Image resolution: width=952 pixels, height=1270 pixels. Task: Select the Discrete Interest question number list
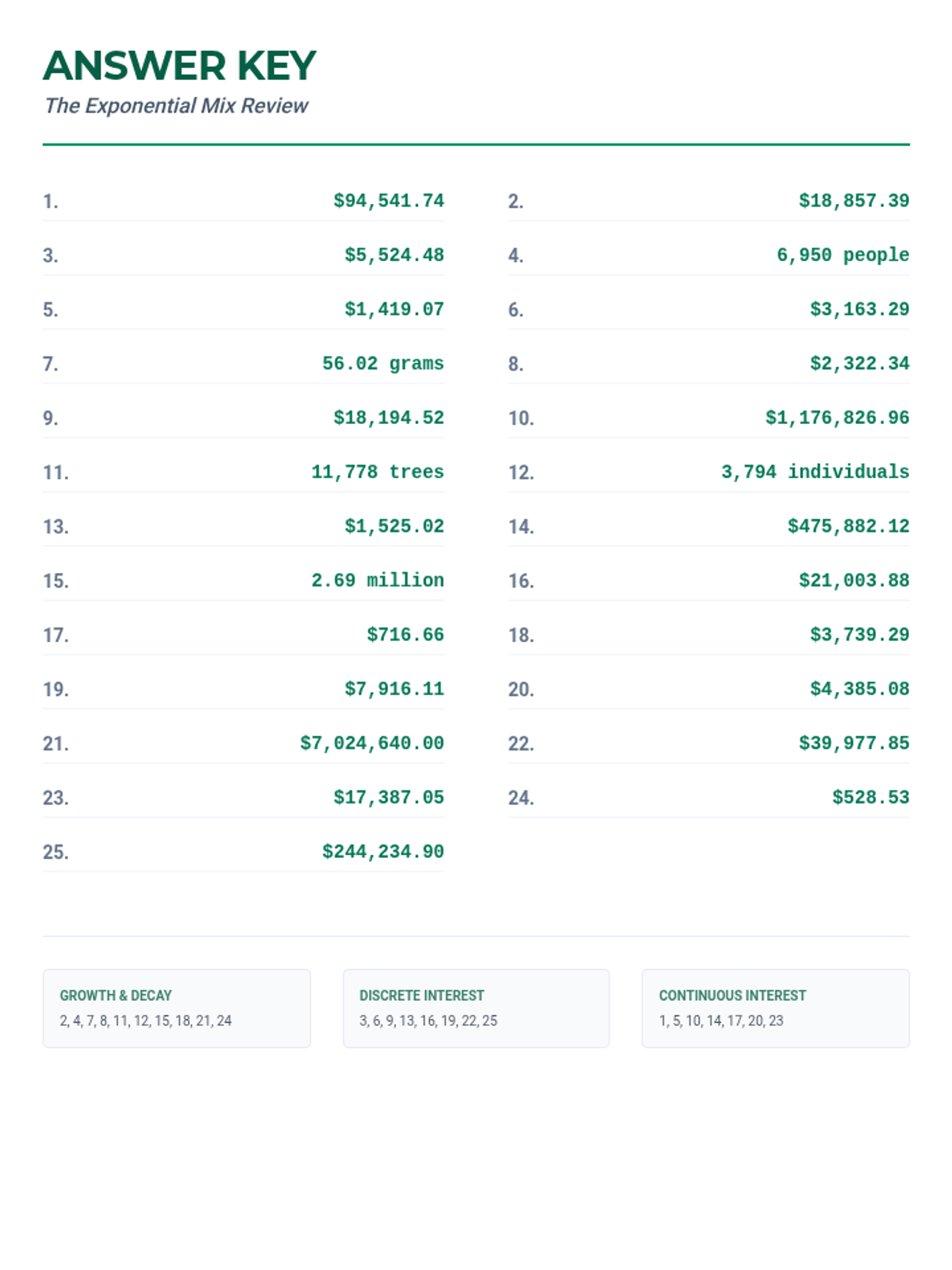[x=428, y=1021]
